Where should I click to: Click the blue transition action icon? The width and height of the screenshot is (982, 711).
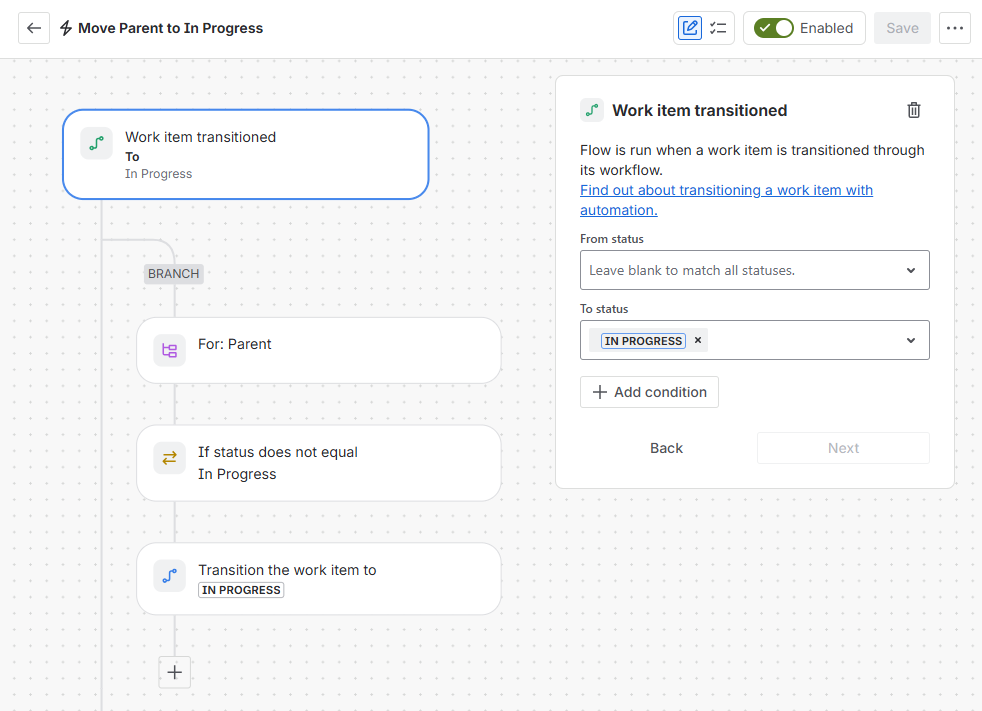pyautogui.click(x=170, y=576)
